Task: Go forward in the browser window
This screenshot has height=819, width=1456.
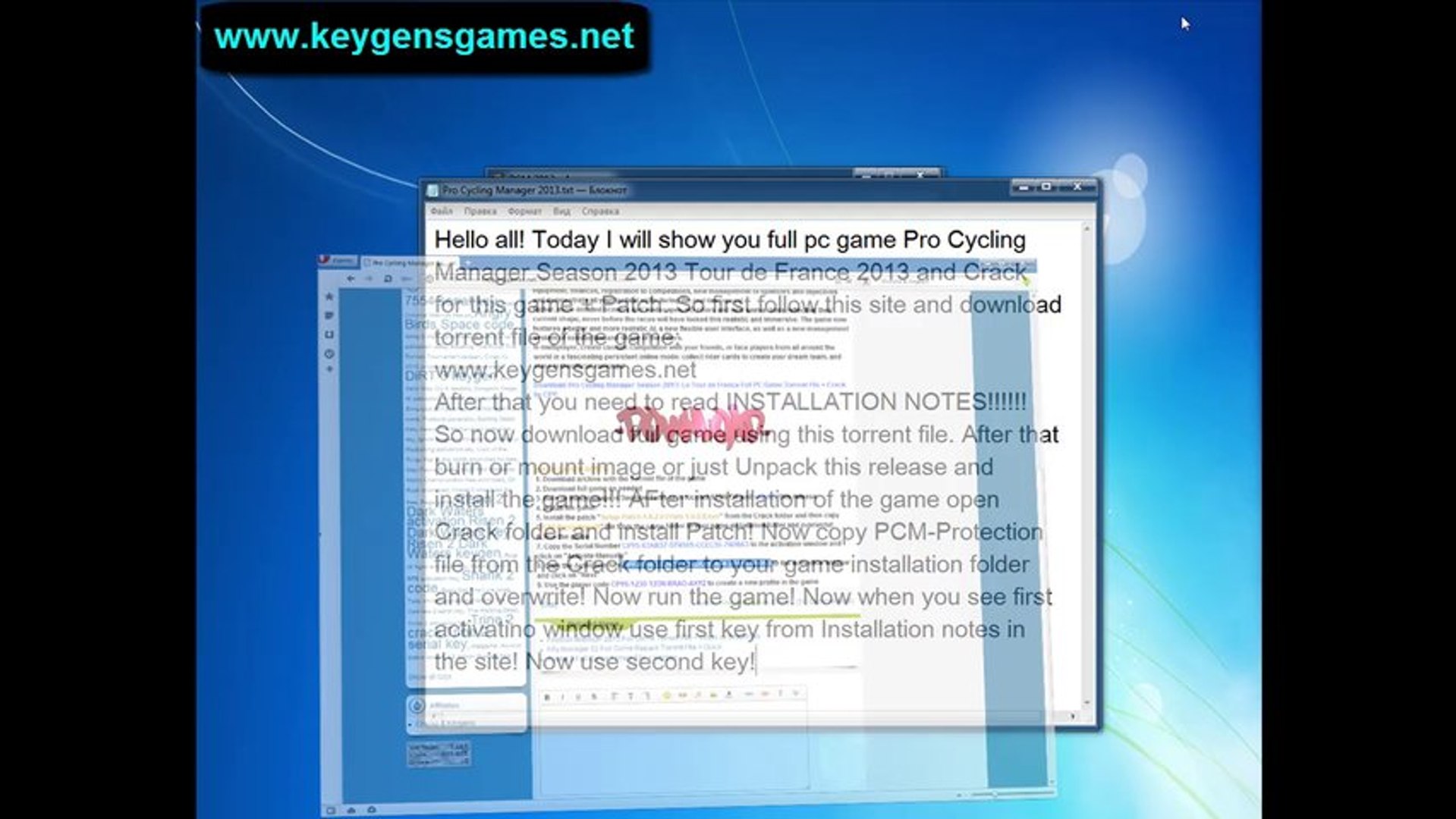Action: 369,278
